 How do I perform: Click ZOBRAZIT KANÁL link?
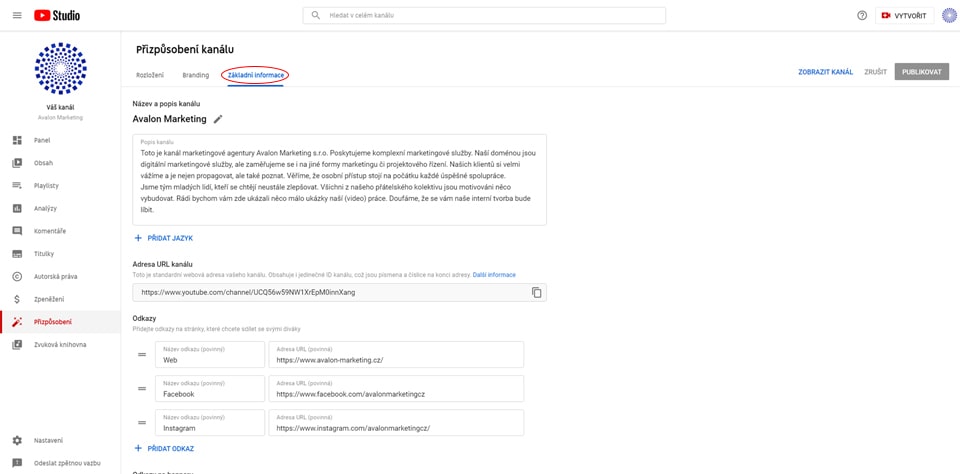tap(825, 72)
